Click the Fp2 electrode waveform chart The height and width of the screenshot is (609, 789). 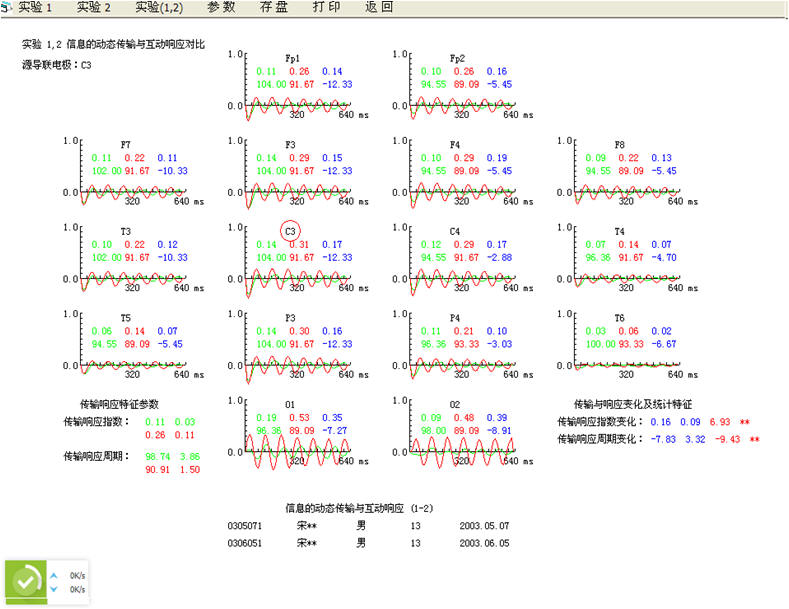[x=462, y=86]
